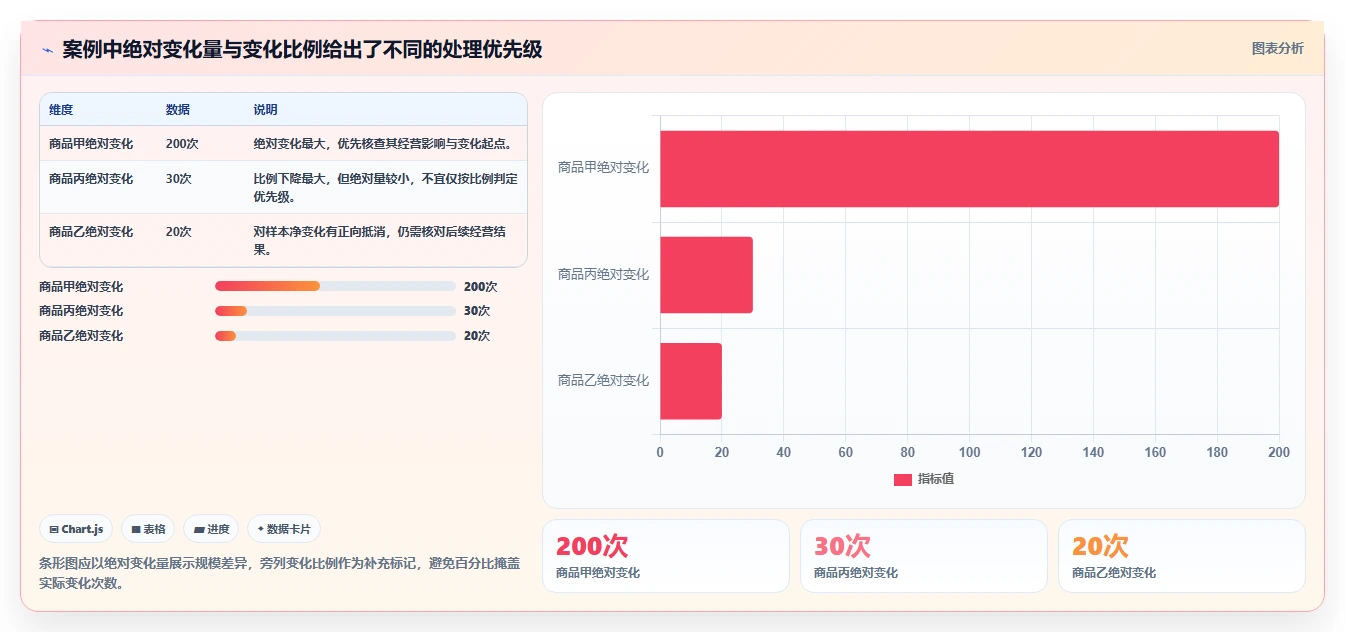Click x-axis tick label 100
This screenshot has height=632, width=1345.
tap(969, 453)
